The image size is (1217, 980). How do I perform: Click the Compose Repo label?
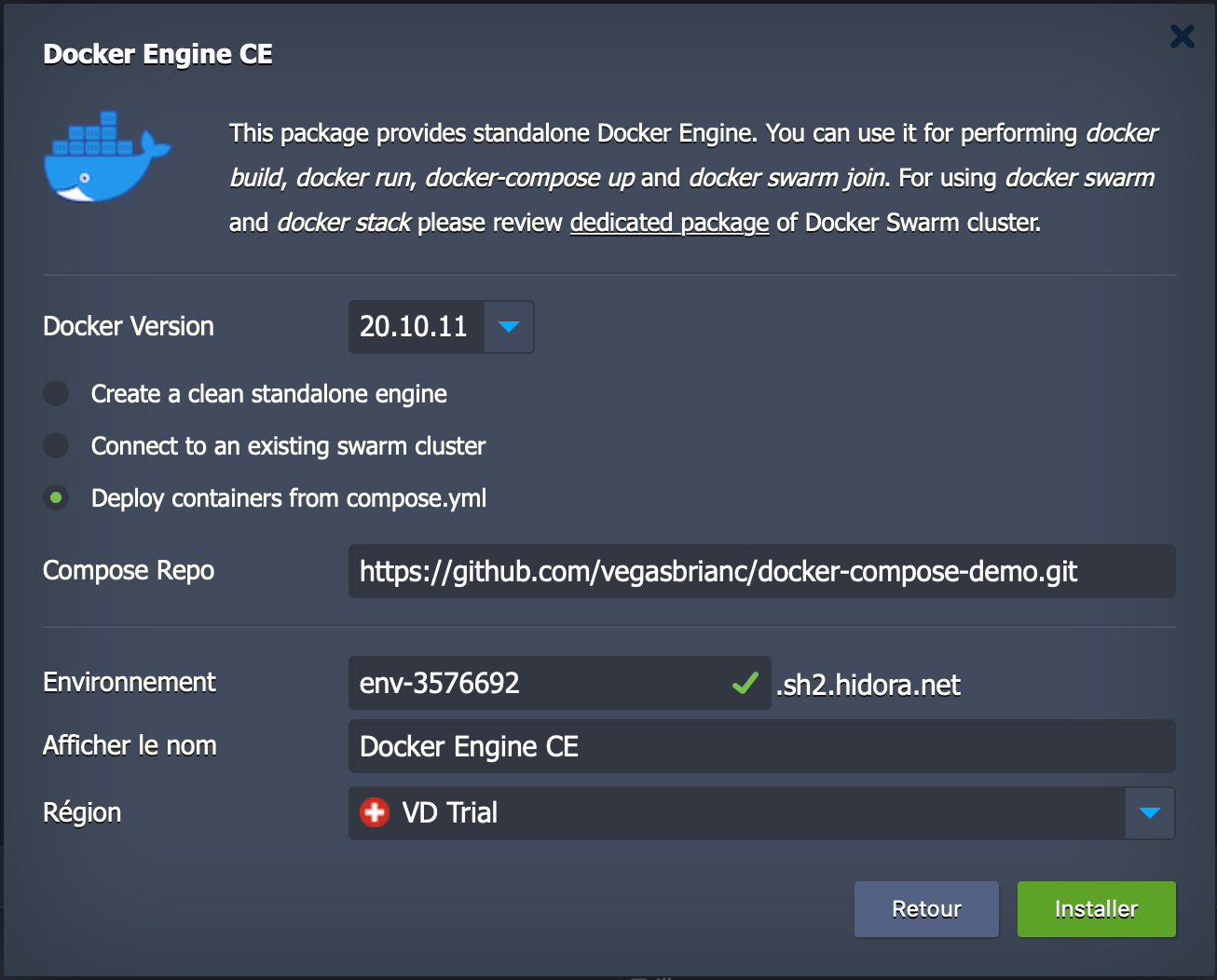tap(129, 570)
